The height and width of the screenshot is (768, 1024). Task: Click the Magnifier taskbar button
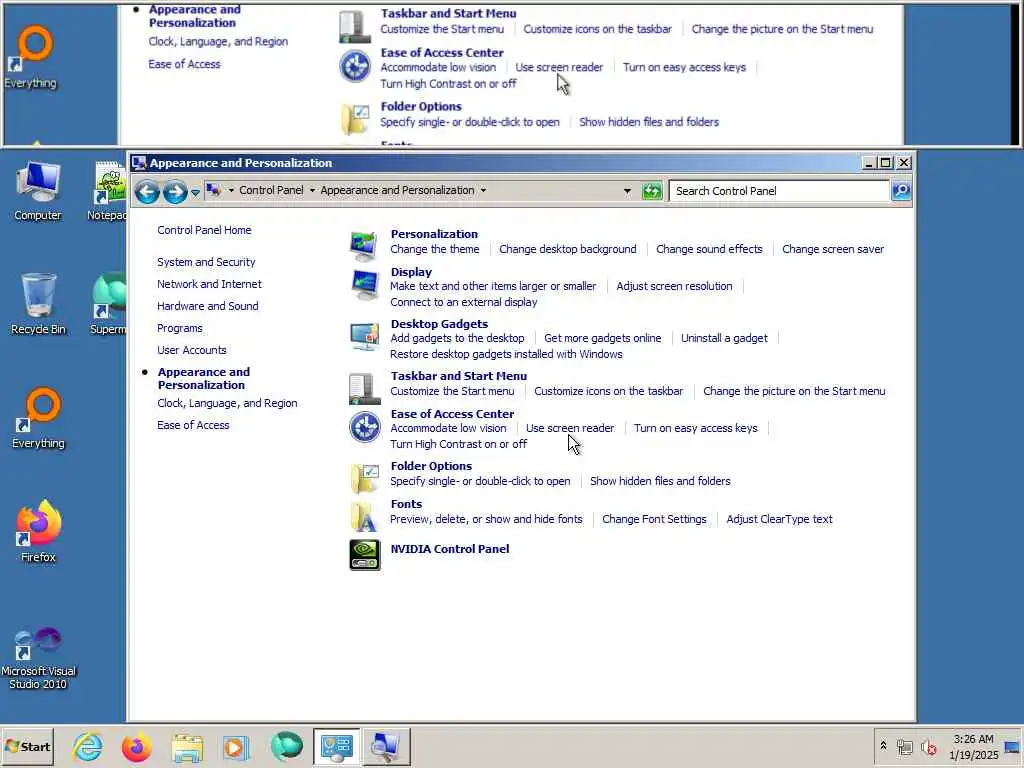pyautogui.click(x=387, y=746)
